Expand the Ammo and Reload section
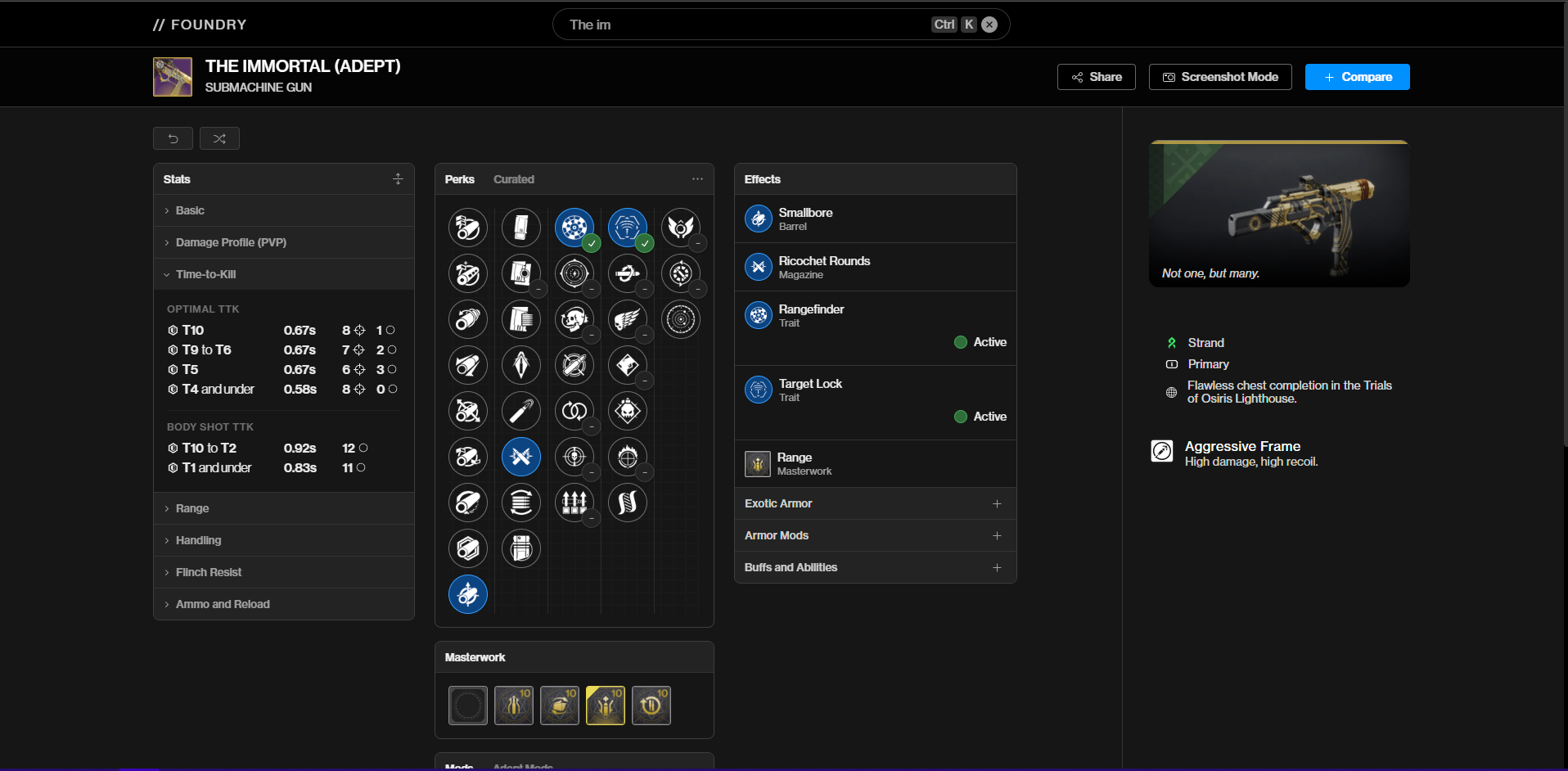1568x771 pixels. point(284,604)
